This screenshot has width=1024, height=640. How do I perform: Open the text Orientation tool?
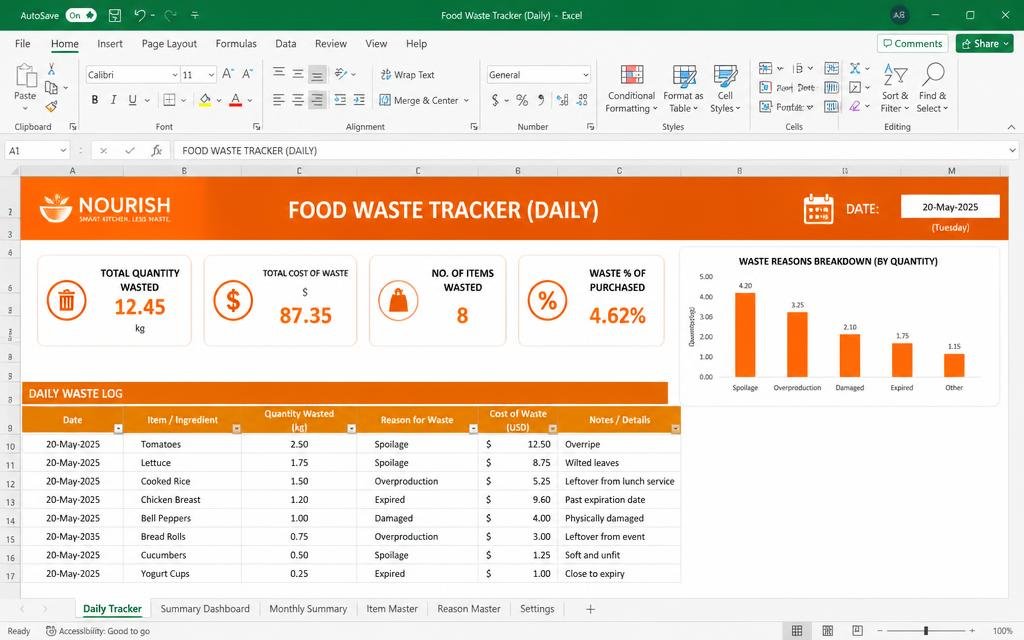click(341, 74)
